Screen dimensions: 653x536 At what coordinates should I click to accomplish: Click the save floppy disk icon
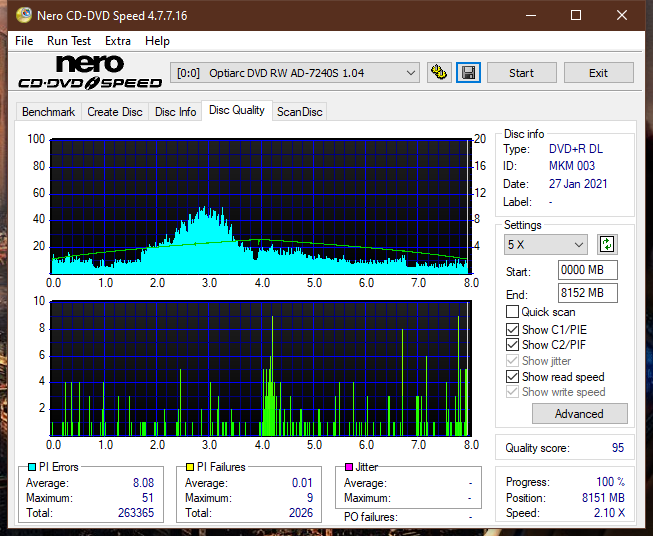(468, 73)
